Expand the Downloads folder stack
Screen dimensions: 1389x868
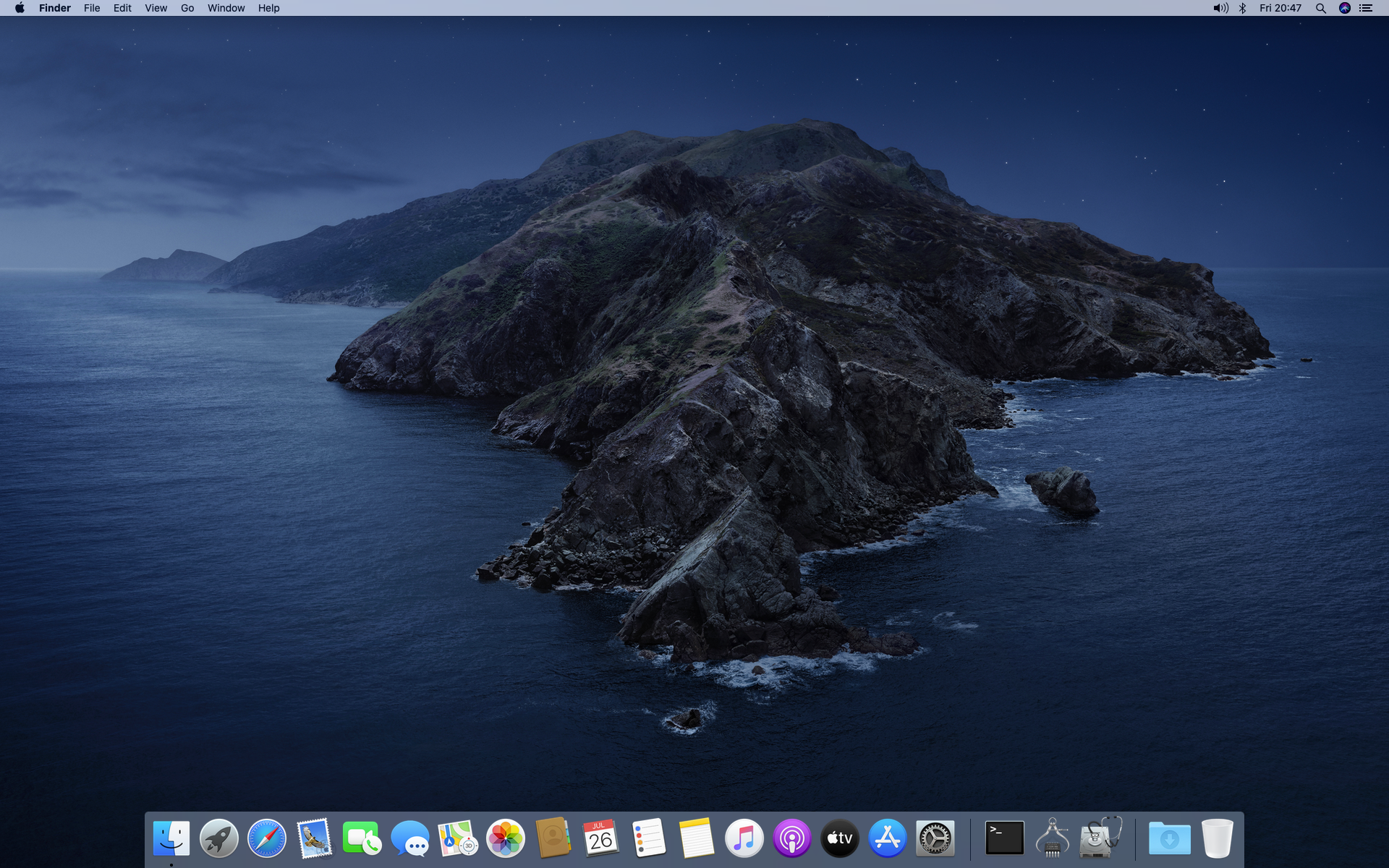click(x=1169, y=838)
